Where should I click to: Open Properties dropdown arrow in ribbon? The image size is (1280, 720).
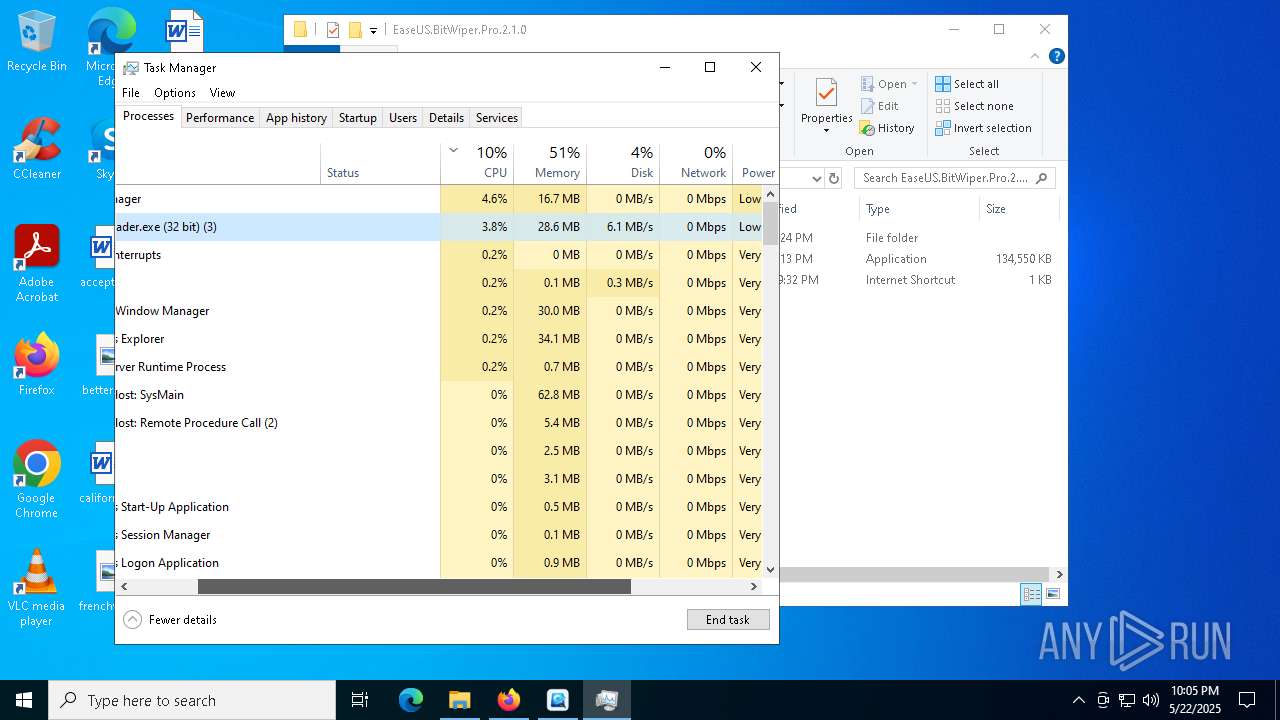[x=826, y=131]
